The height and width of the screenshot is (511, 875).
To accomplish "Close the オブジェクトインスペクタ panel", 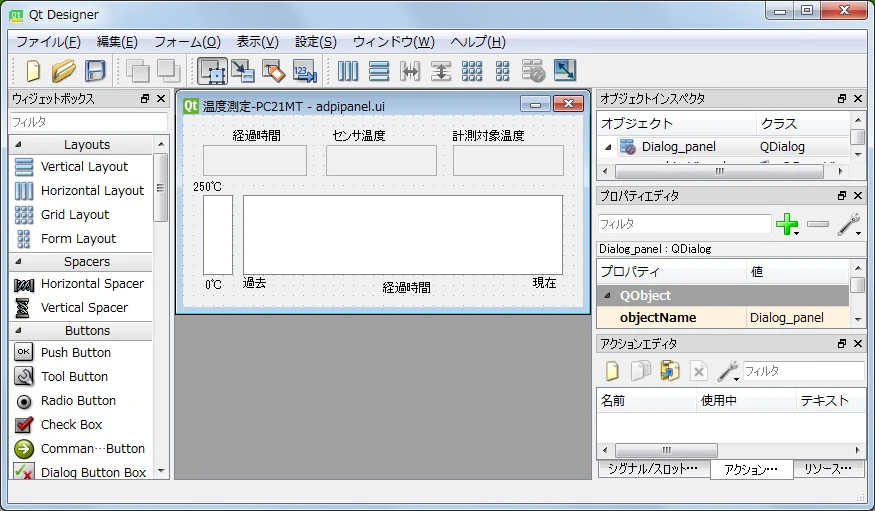I will click(858, 99).
